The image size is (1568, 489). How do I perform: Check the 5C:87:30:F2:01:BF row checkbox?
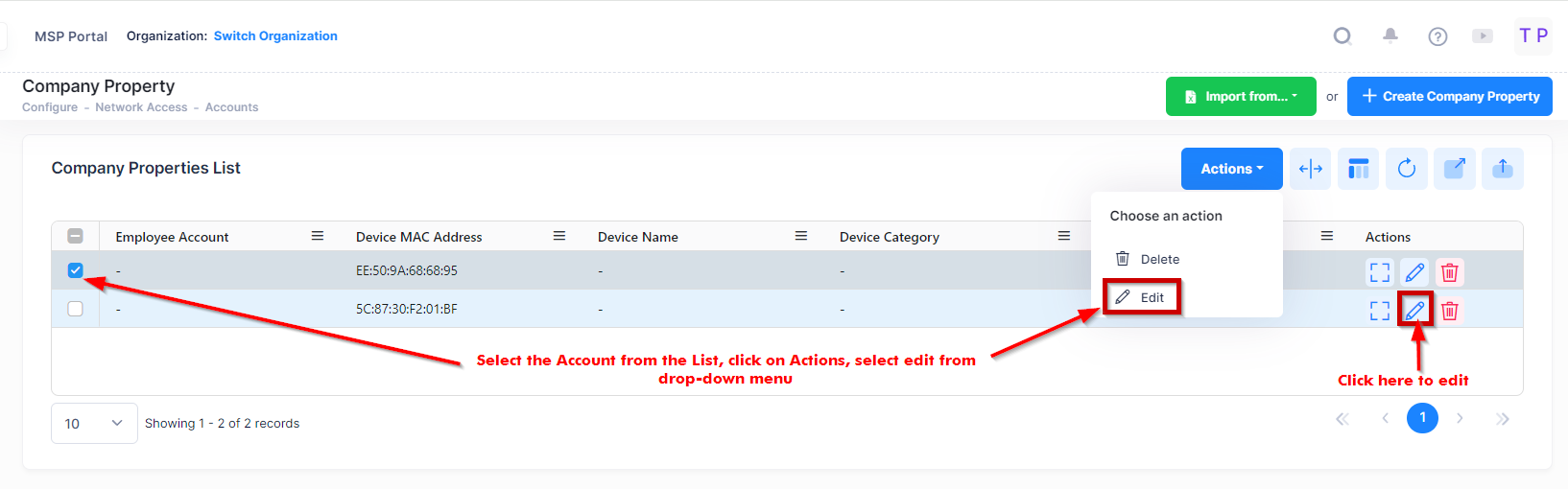point(76,309)
